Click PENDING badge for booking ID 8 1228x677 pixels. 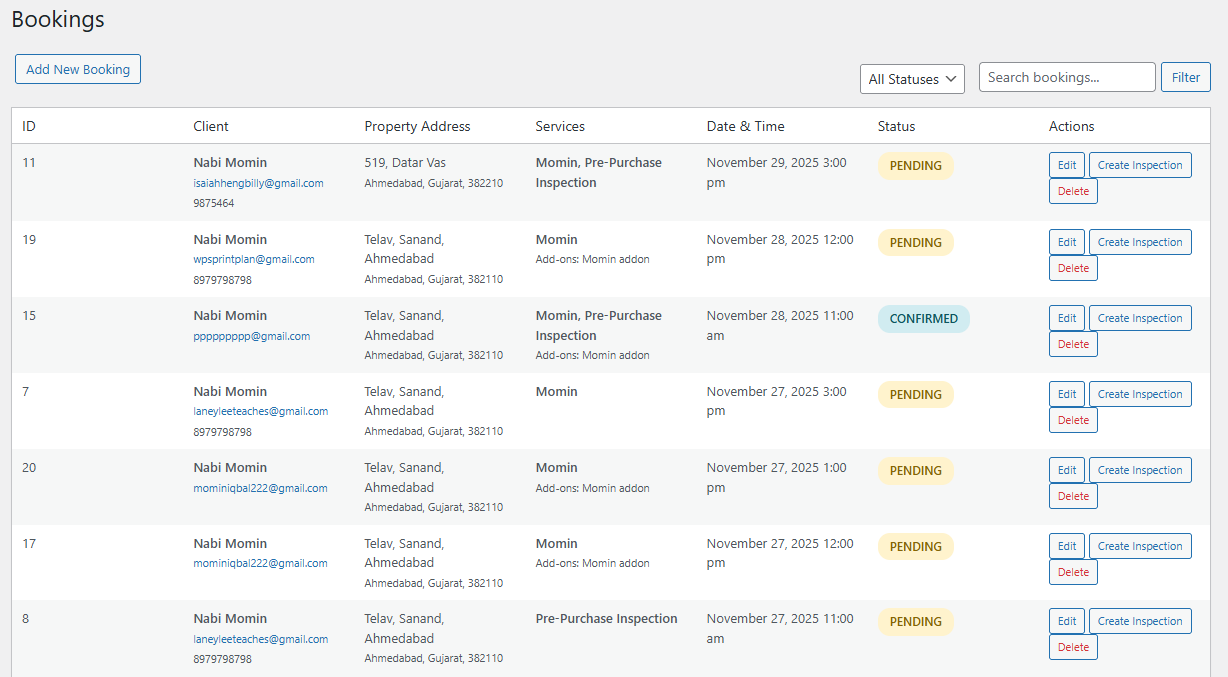point(915,622)
